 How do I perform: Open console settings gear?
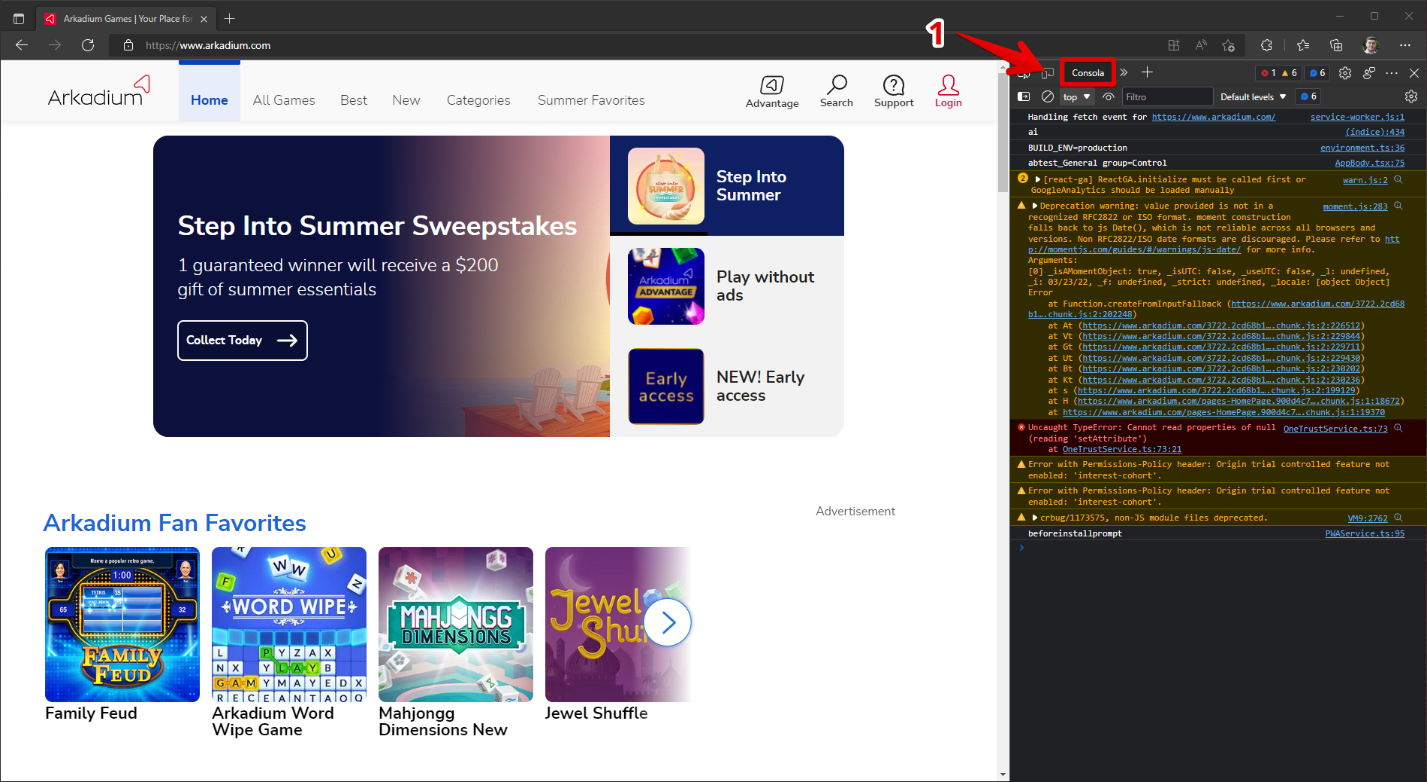1411,97
